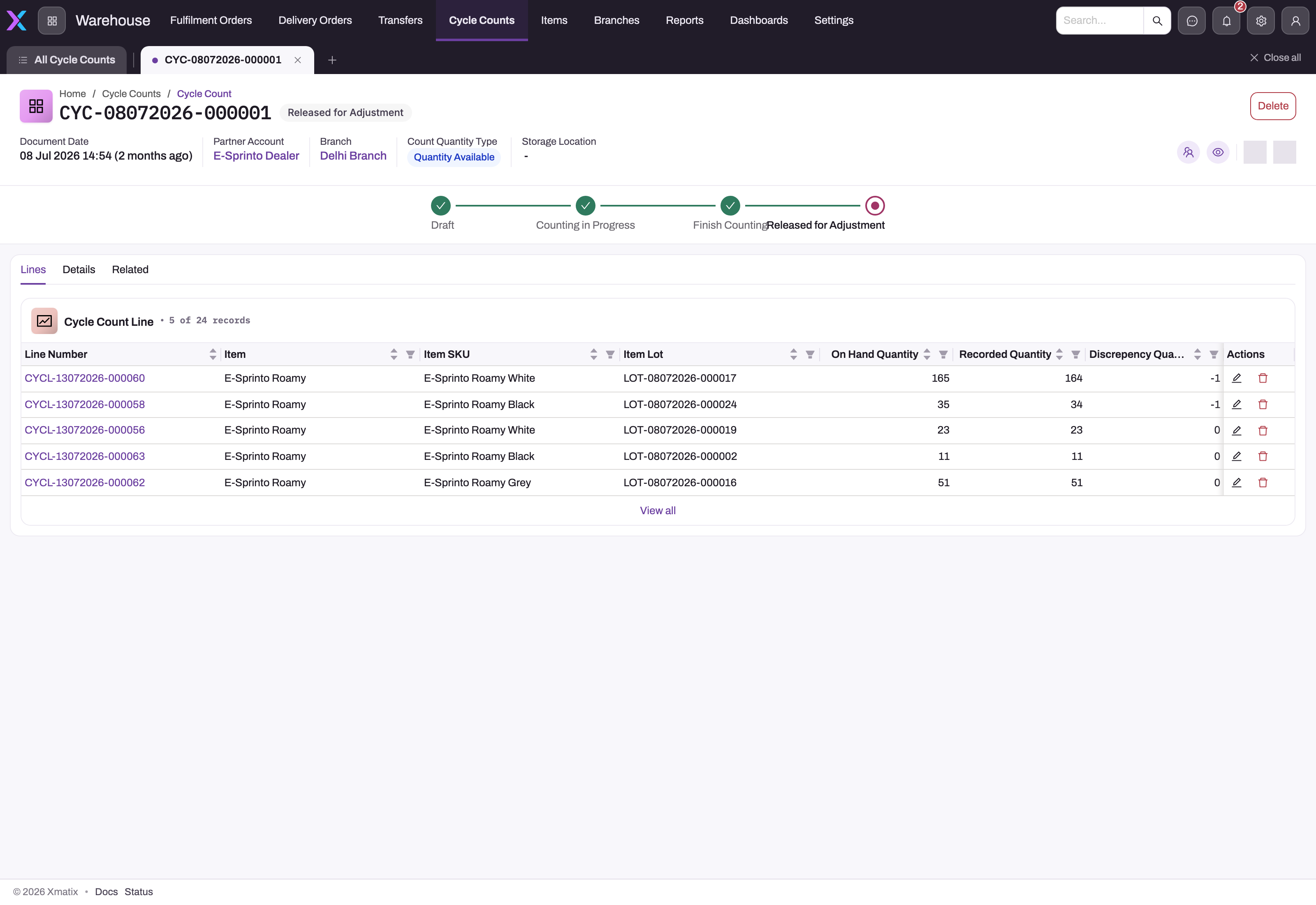Filter the Discrepency Quantity column
This screenshot has width=1316, height=905.
1214,355
